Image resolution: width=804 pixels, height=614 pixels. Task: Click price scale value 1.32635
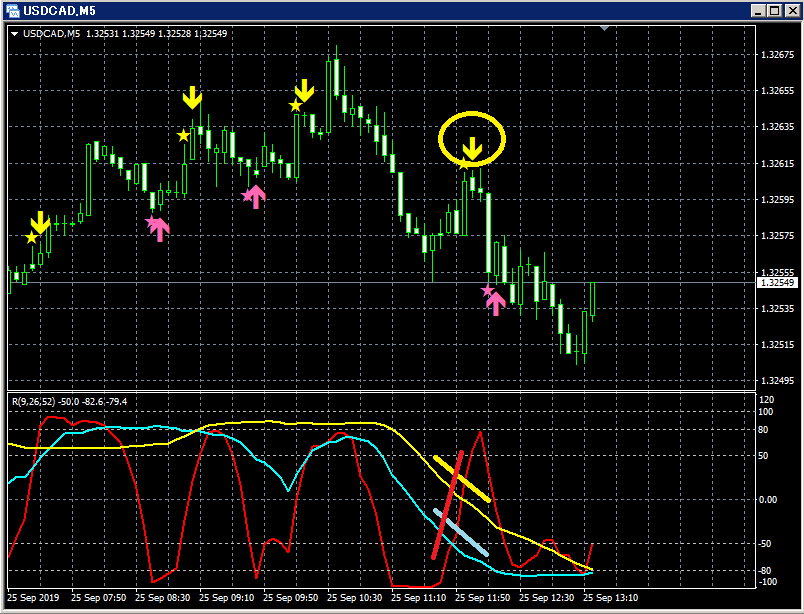click(x=777, y=127)
